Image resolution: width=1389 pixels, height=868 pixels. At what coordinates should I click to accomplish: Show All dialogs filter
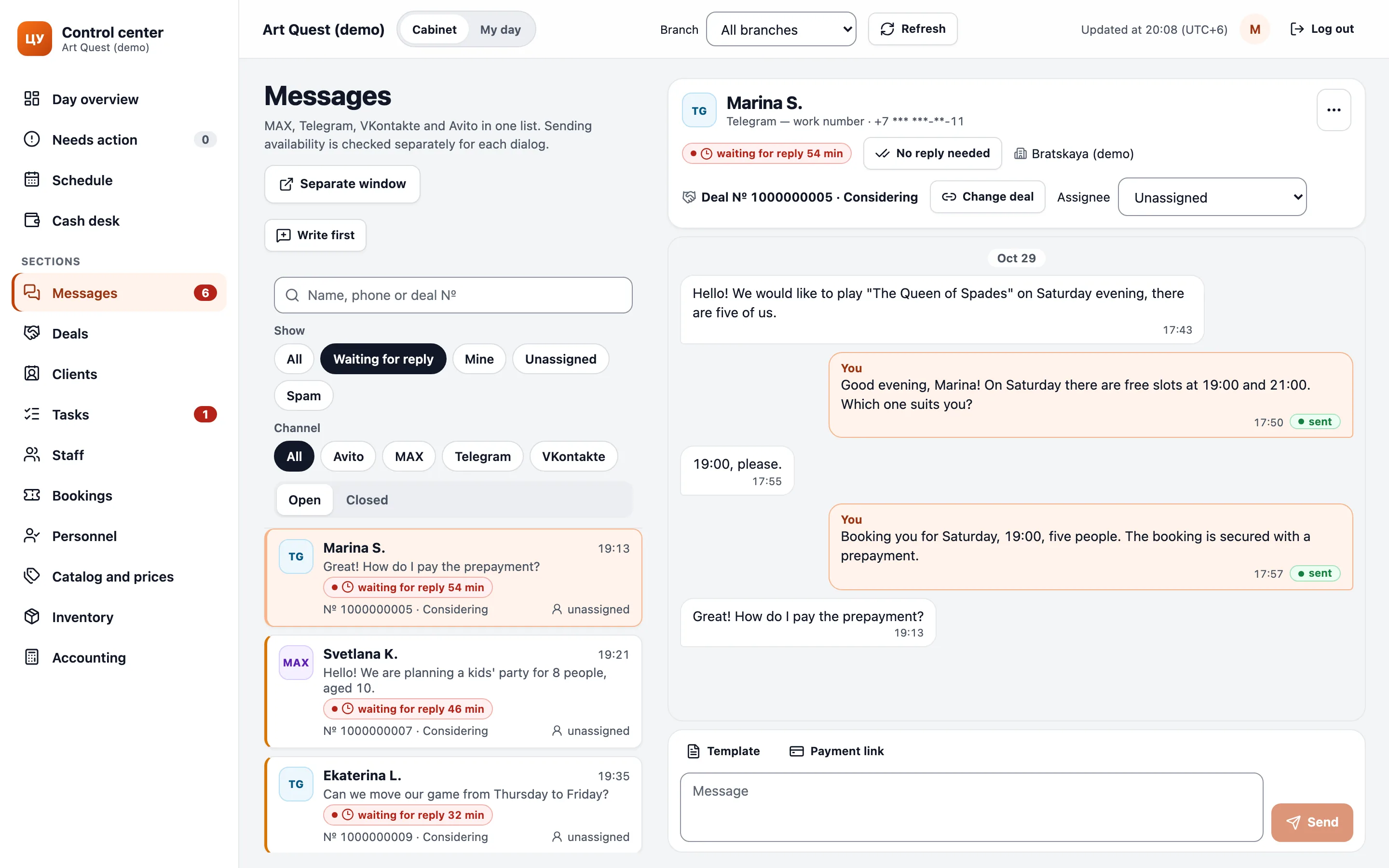294,359
